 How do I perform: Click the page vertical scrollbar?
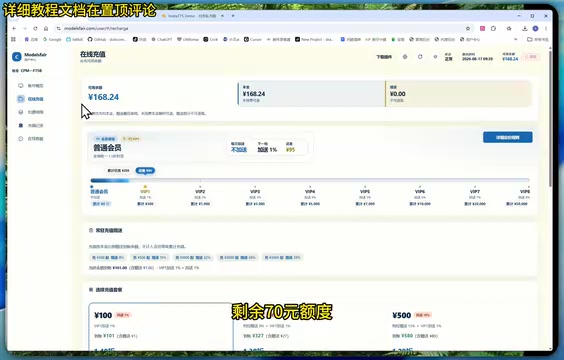[550, 119]
